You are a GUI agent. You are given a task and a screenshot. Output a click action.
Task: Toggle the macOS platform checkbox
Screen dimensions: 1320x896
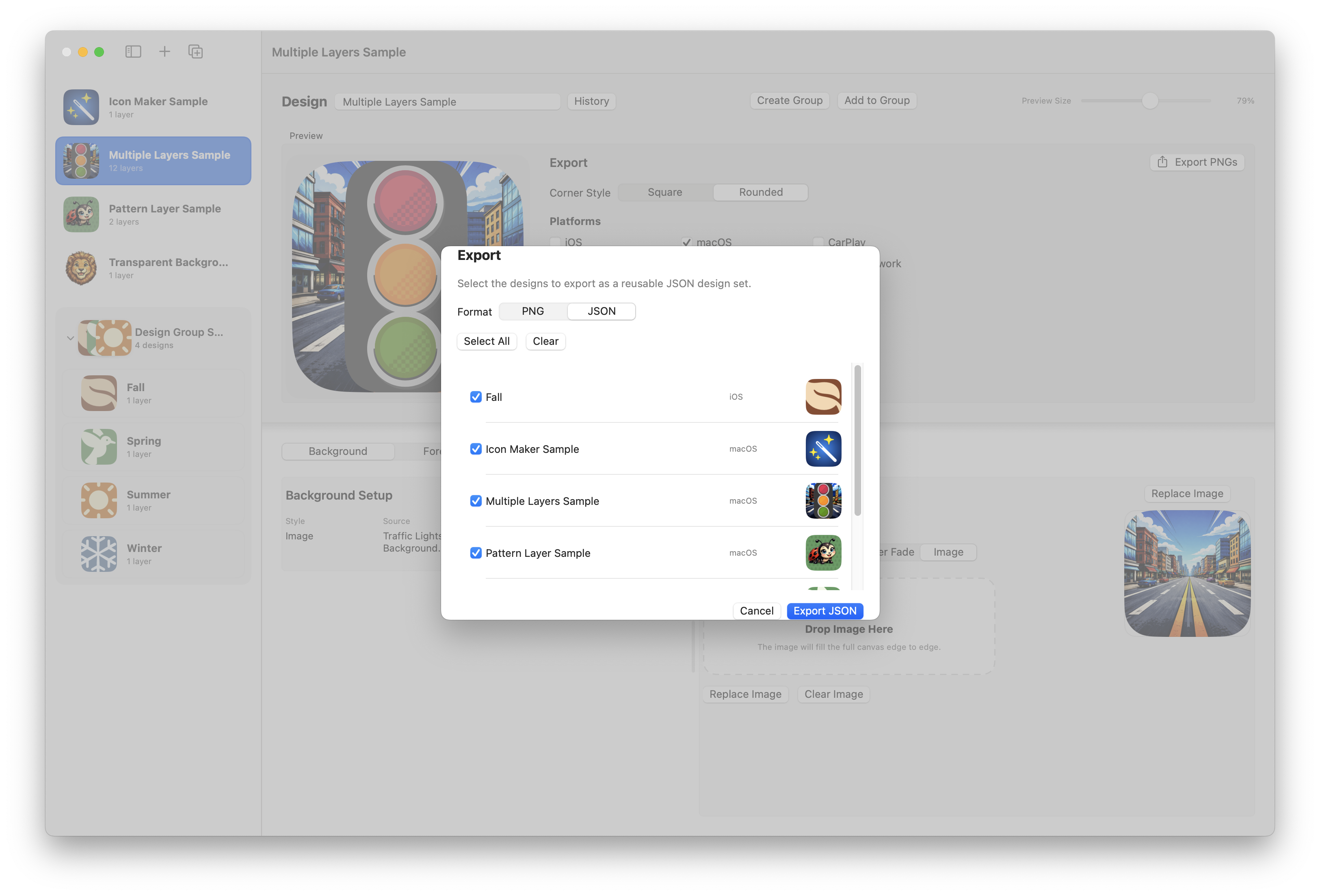pyautogui.click(x=686, y=242)
